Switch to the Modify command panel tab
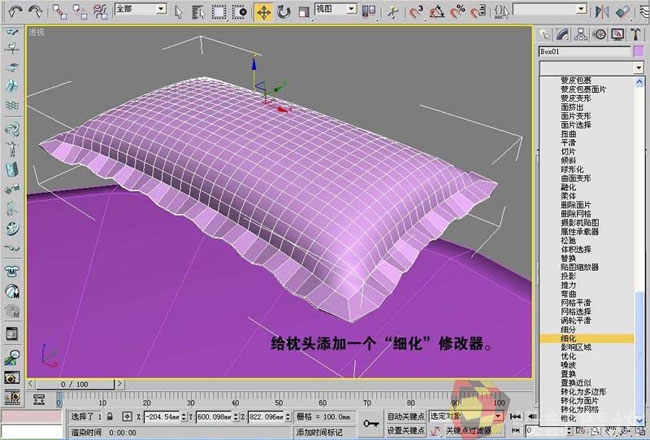 [x=563, y=34]
